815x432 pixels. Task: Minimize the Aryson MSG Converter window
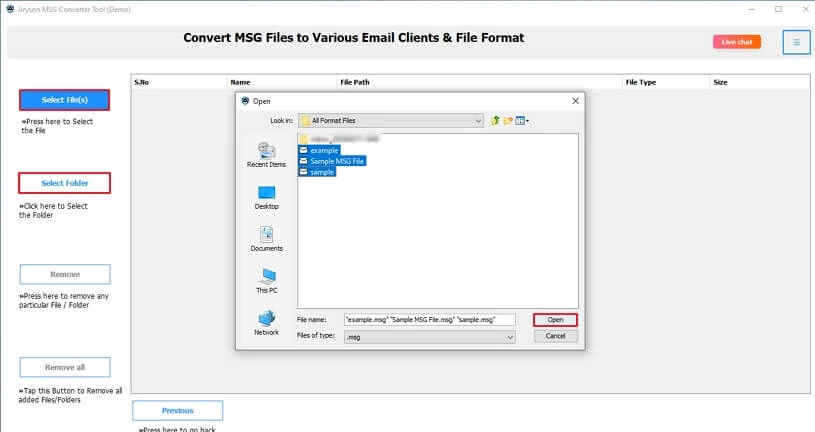tap(752, 9)
